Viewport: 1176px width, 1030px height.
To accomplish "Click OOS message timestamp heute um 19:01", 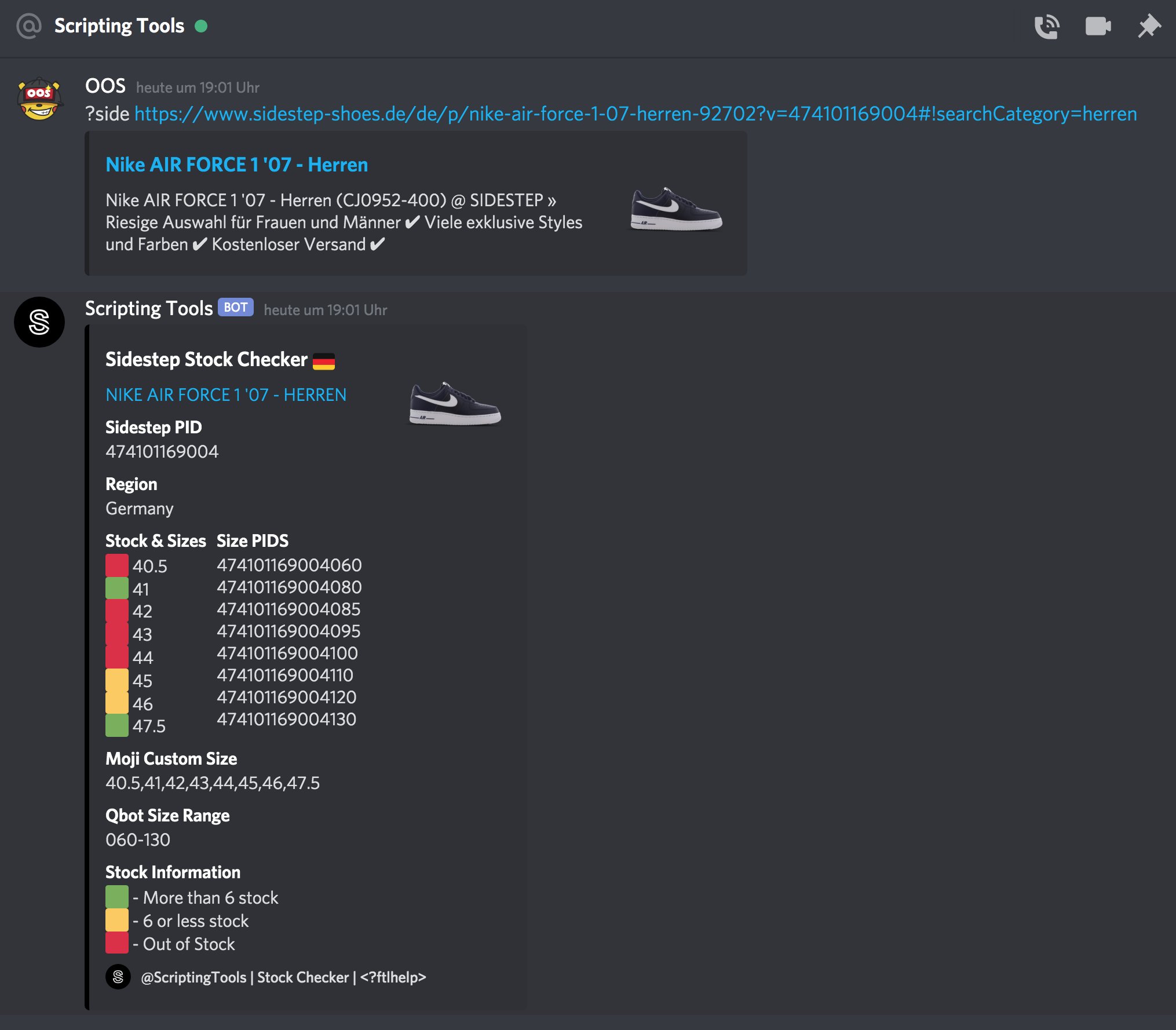I will click(198, 87).
